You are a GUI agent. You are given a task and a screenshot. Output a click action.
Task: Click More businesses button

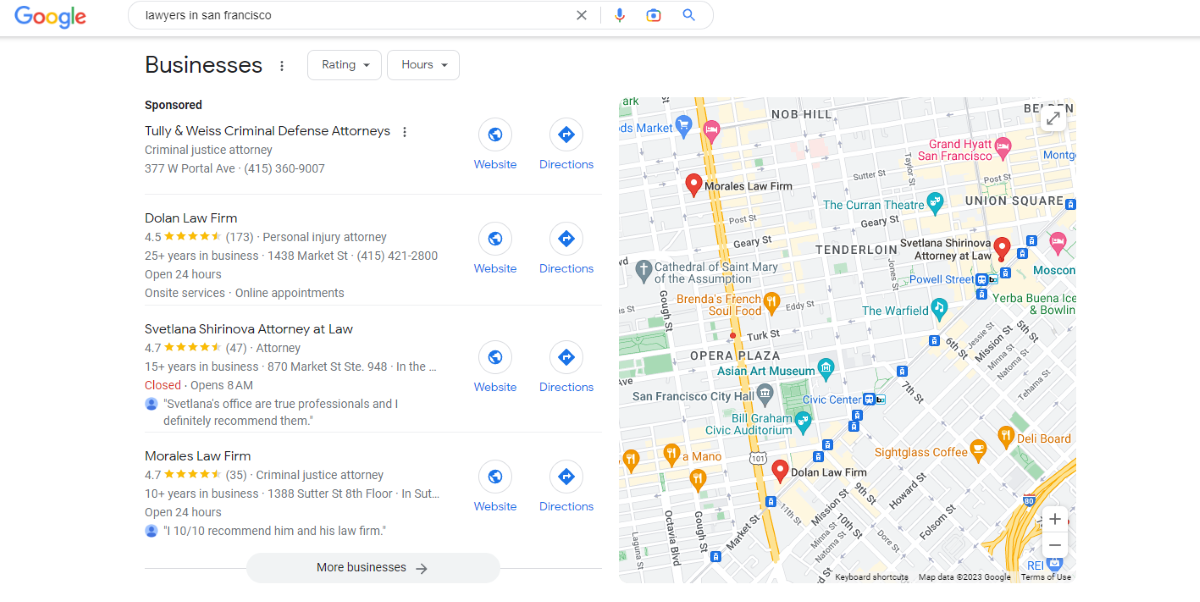[x=373, y=568]
